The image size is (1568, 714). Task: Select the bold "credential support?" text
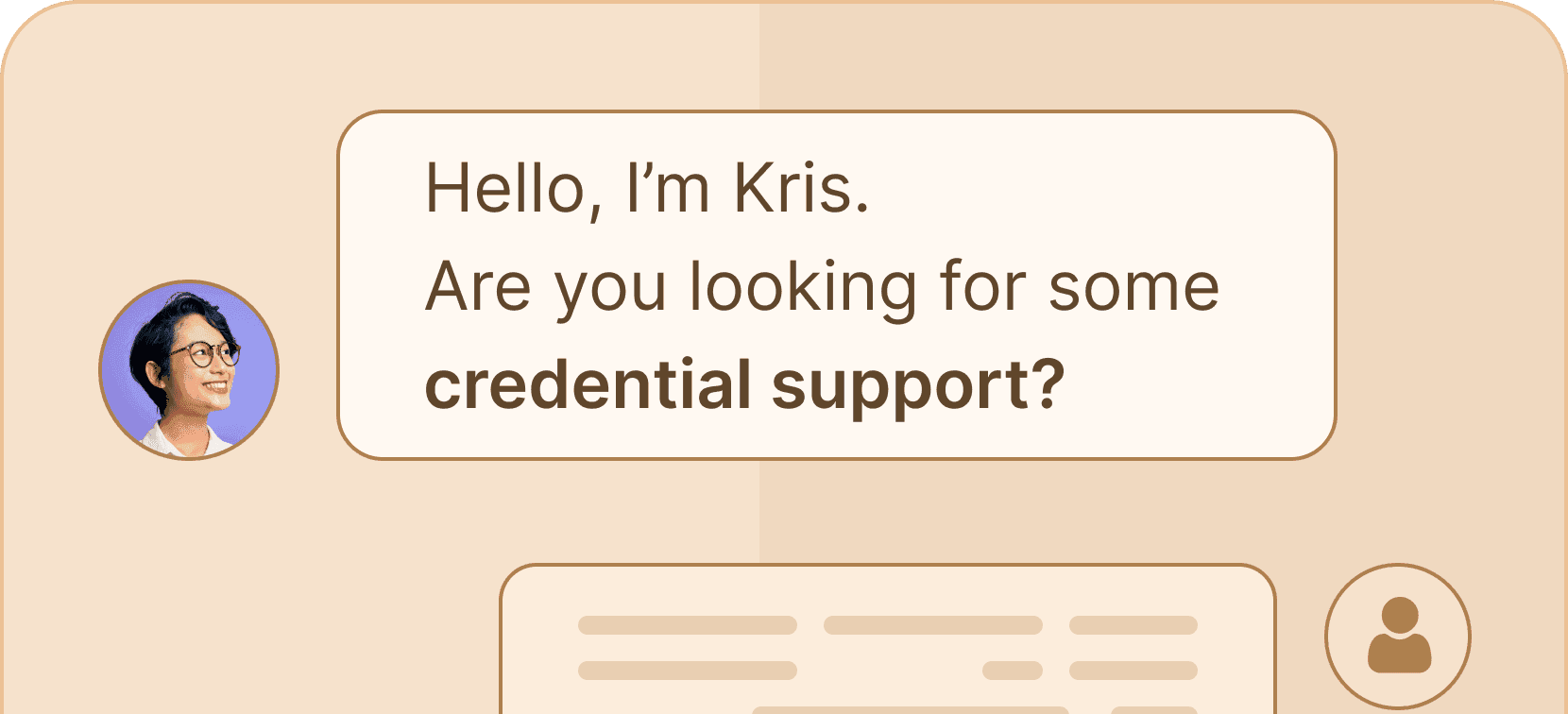(744, 385)
